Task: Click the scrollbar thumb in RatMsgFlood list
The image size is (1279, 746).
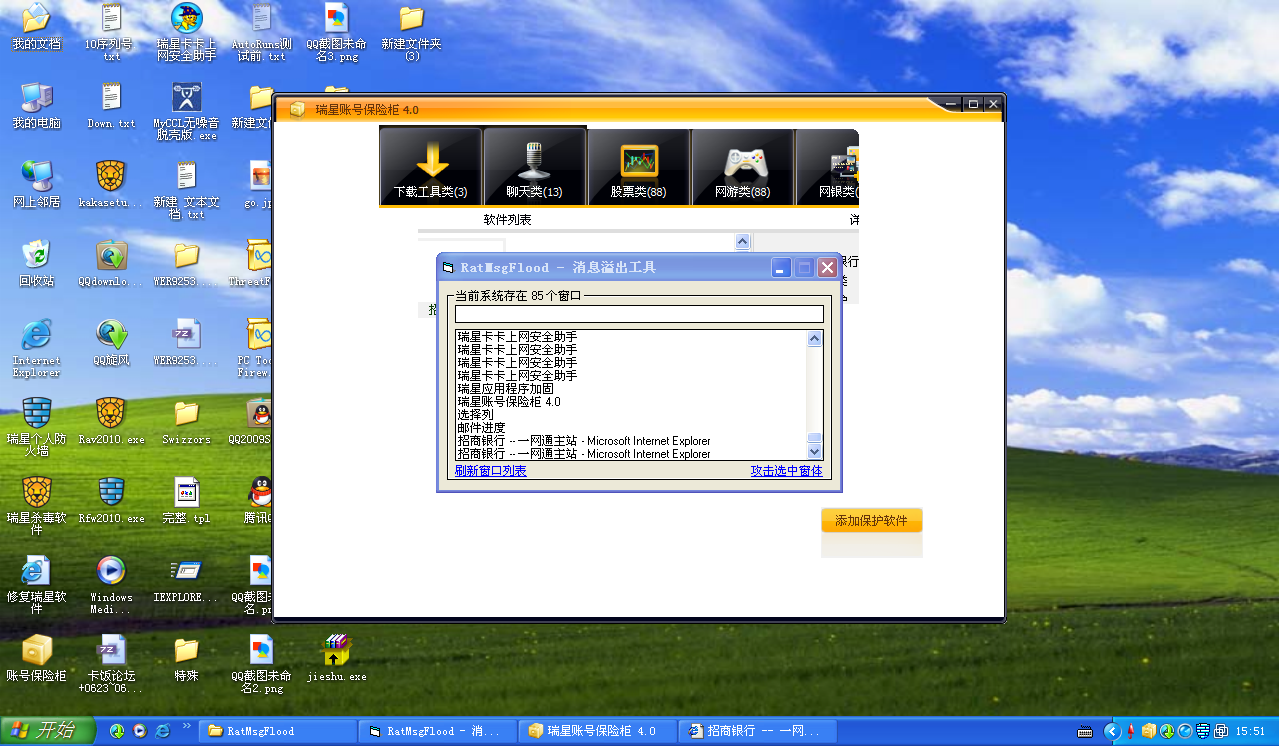Action: click(814, 437)
